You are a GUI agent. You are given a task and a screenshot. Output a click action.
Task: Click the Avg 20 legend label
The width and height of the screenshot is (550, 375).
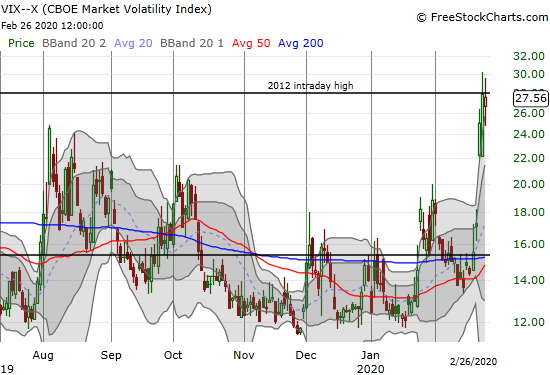coord(133,43)
